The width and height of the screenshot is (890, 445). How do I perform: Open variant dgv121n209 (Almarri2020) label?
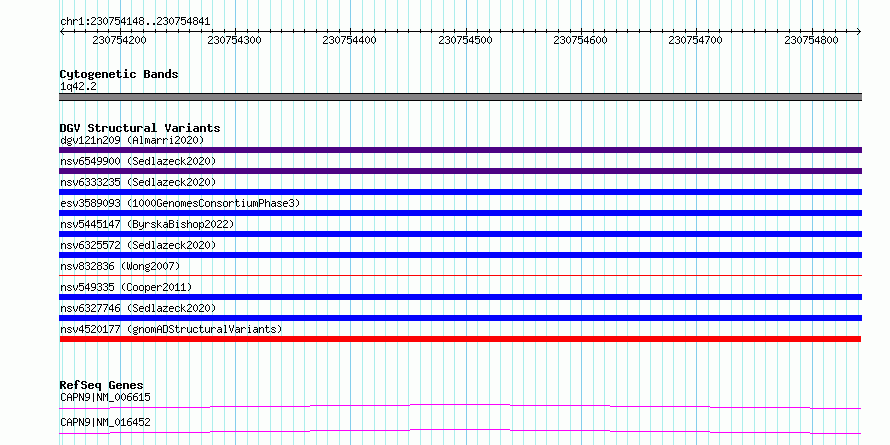pyautogui.click(x=132, y=140)
